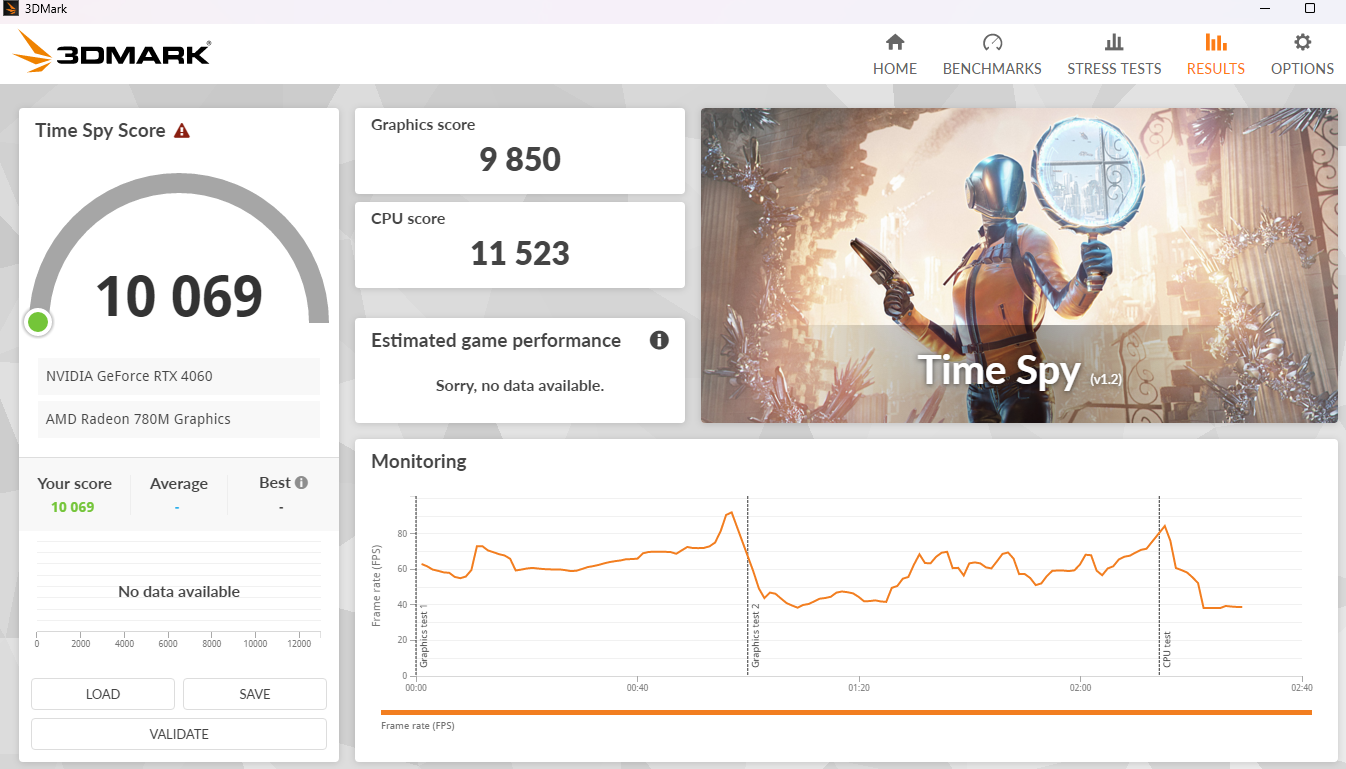Click the SAVE button
1346x769 pixels.
tap(255, 694)
